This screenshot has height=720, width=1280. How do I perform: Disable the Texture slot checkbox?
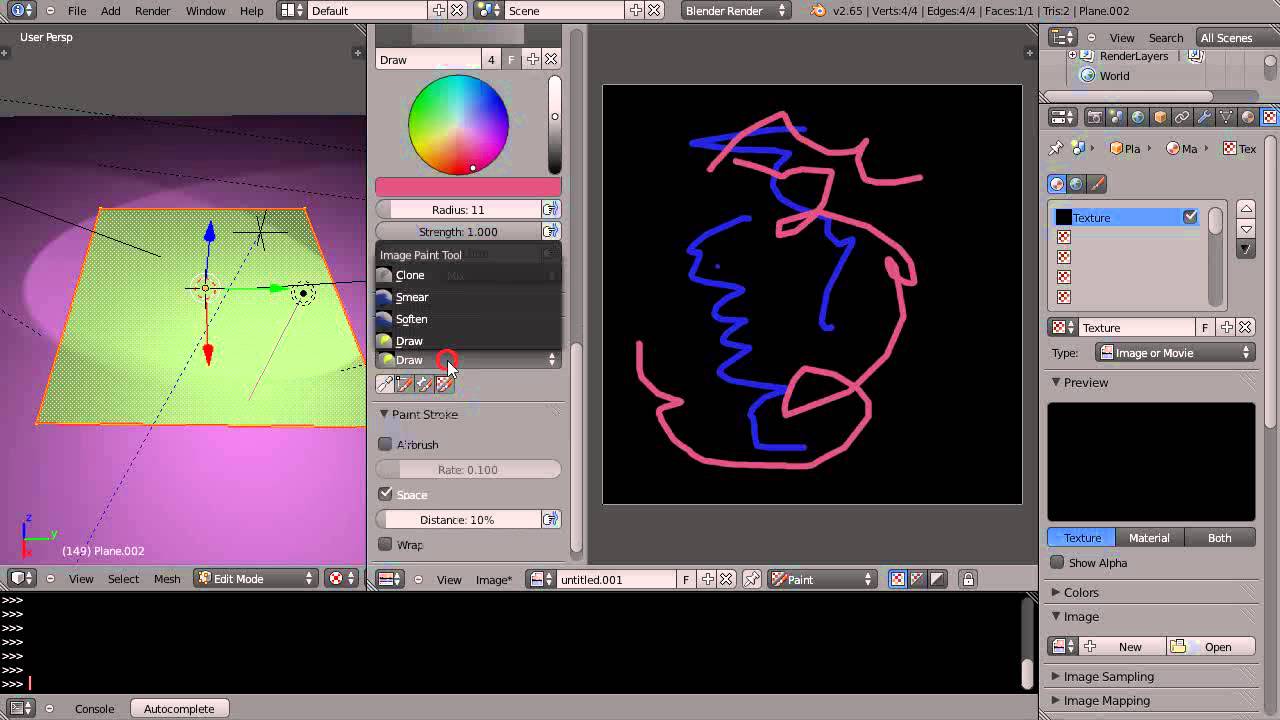(x=1190, y=217)
